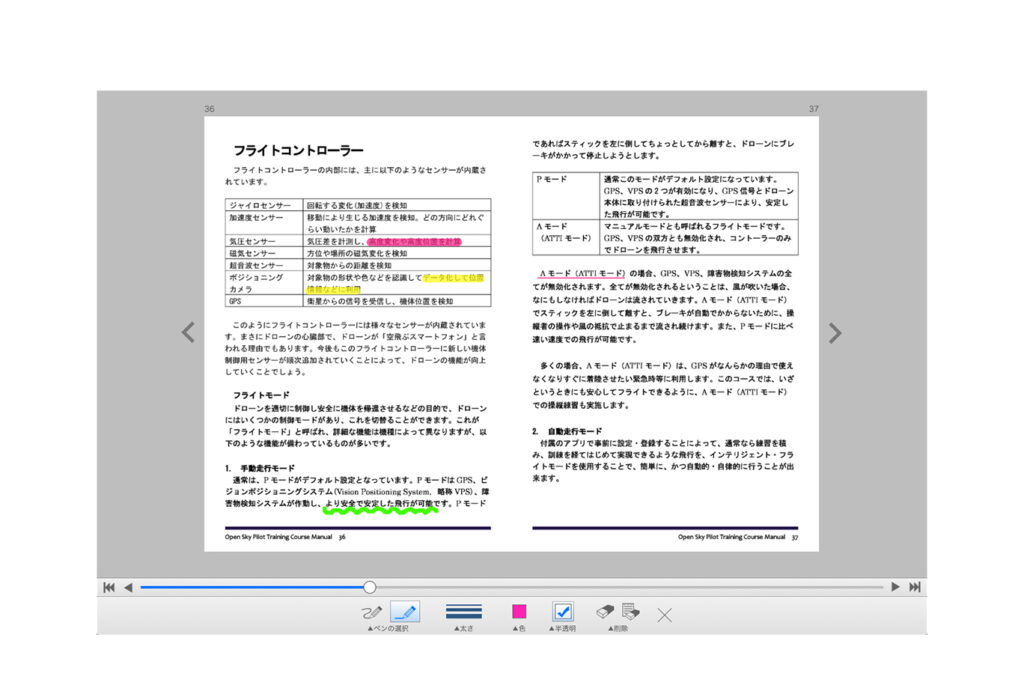
Task: Open the pink 色 color swatch
Action: tap(519, 611)
